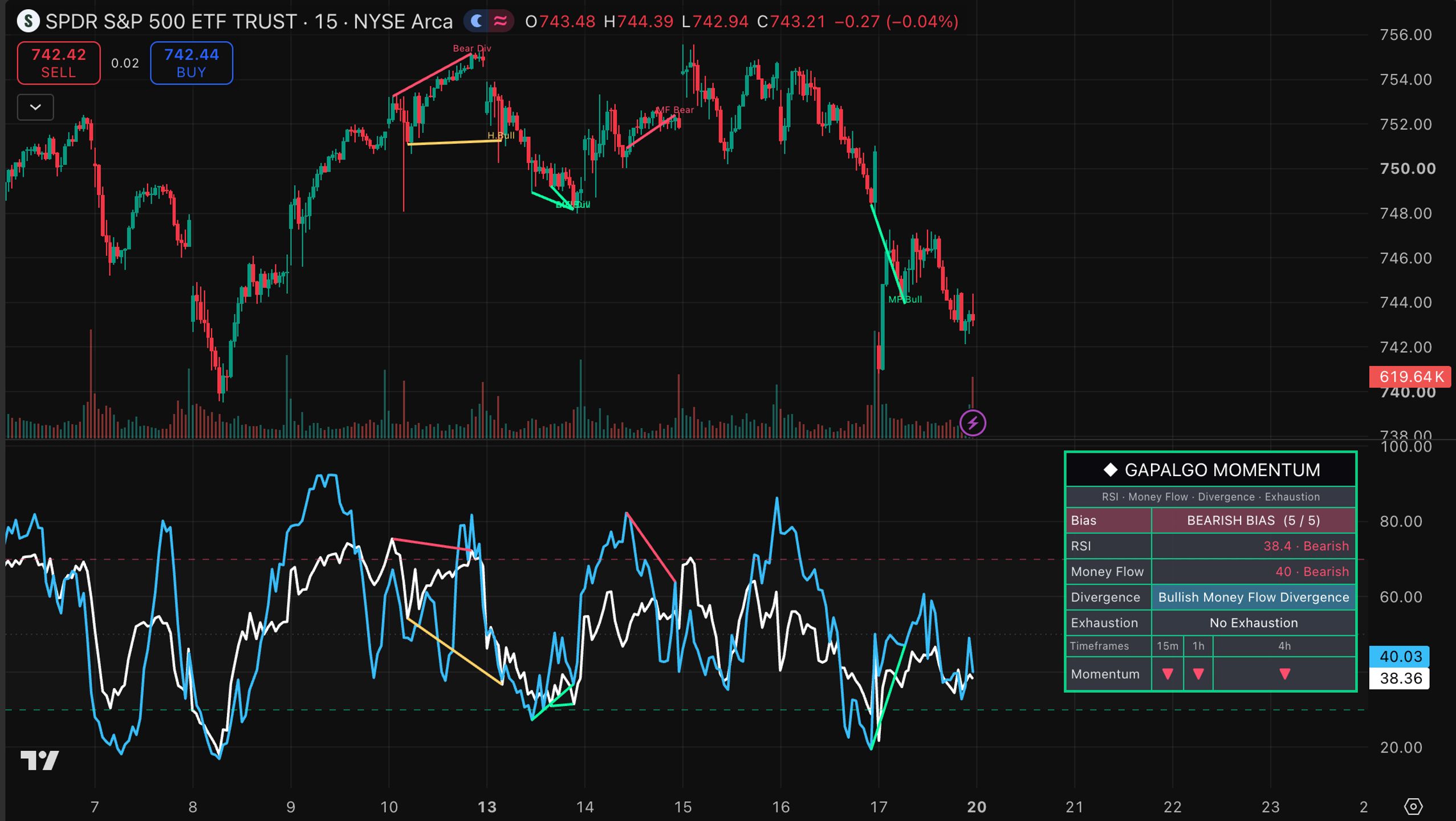Click date 7 on the time axis

95,807
